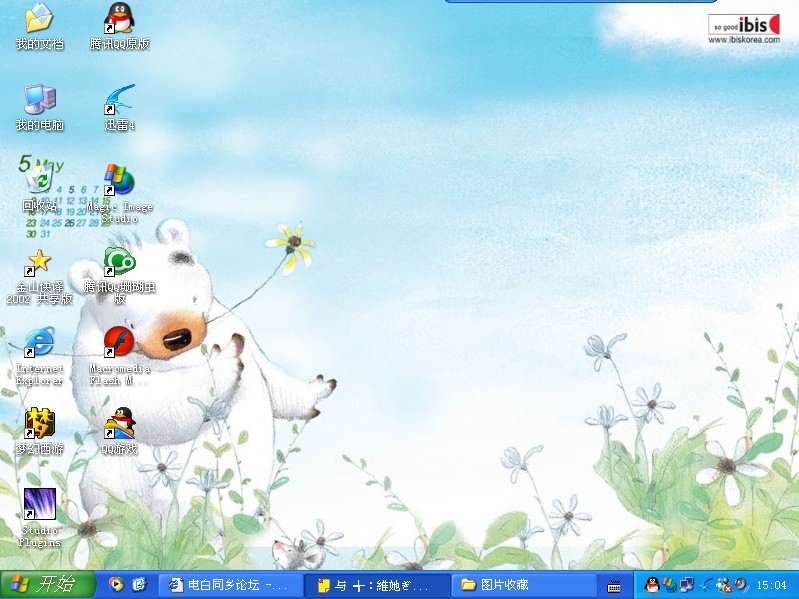Open the 我的文档 folder icon

[x=39, y=19]
